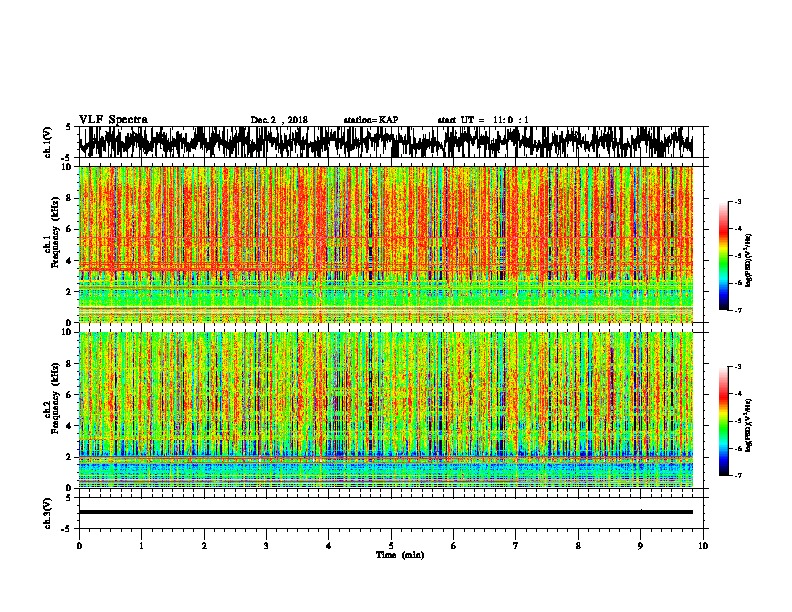Click the "9" tick label on the time axis
The image size is (792, 612).
tap(640, 546)
